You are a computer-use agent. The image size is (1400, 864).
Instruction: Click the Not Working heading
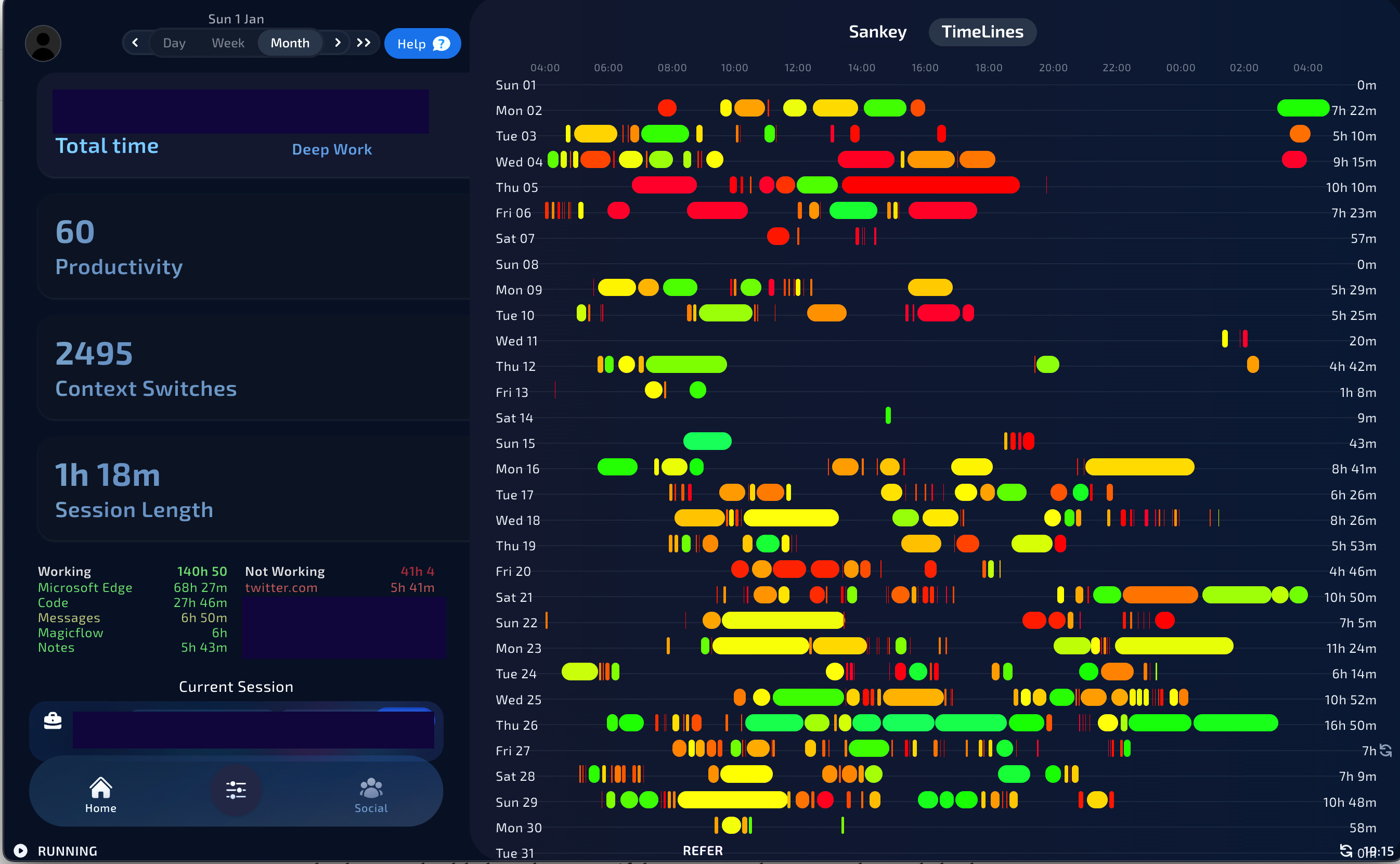[285, 572]
